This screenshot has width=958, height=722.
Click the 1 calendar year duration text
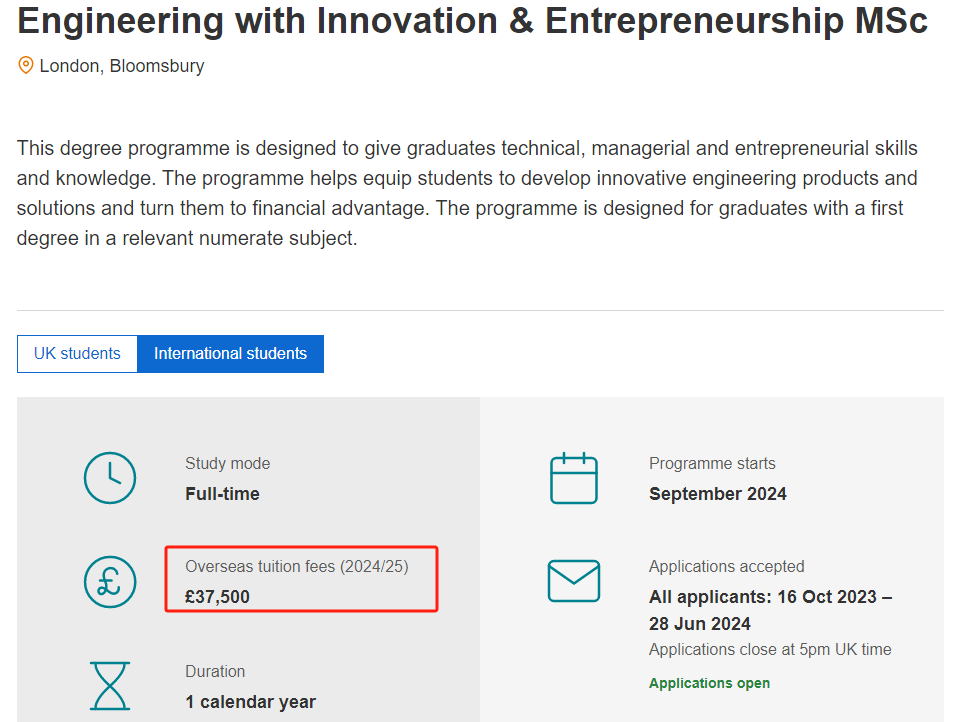[250, 702]
